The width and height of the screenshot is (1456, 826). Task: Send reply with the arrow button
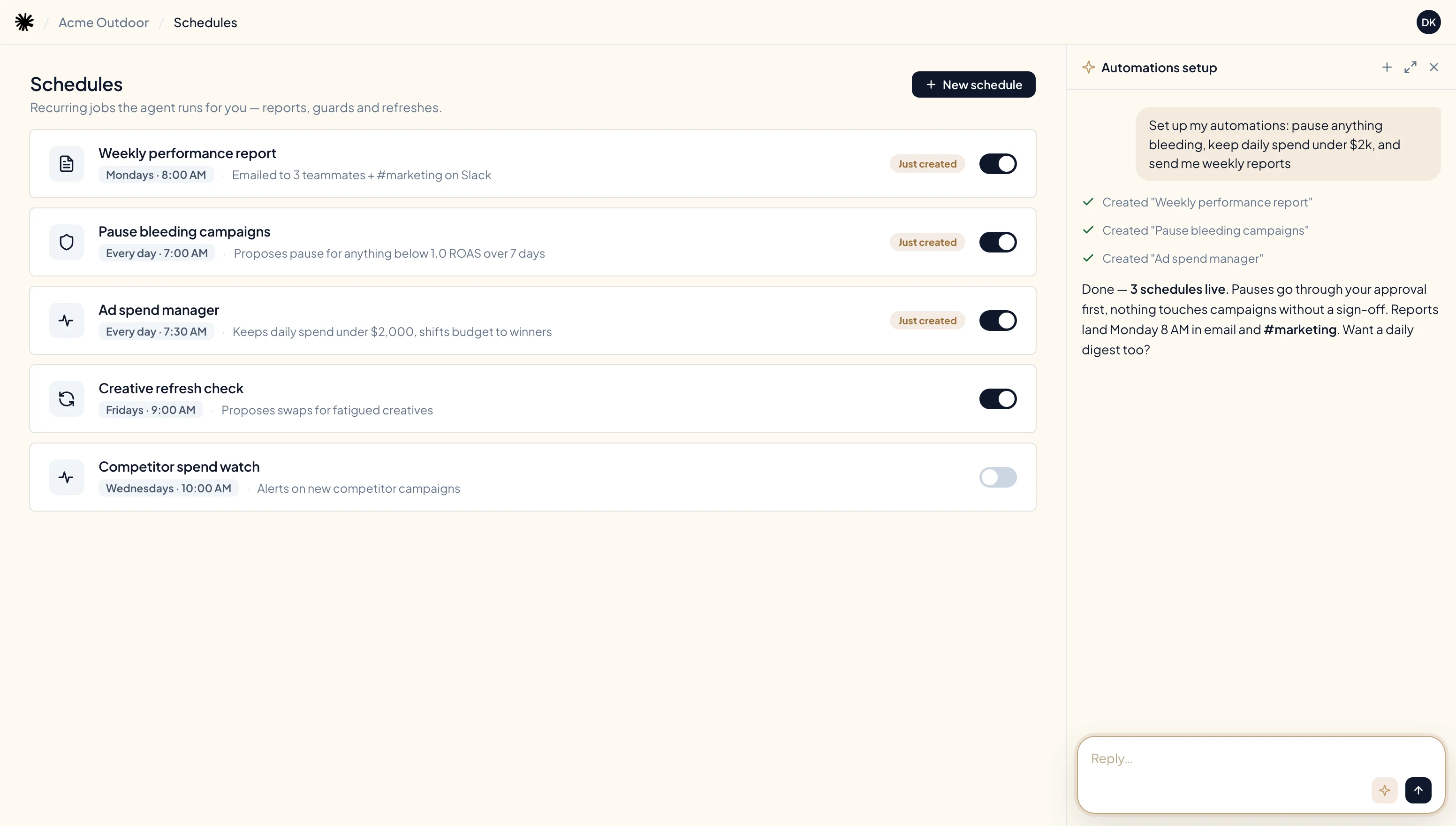coord(1418,790)
